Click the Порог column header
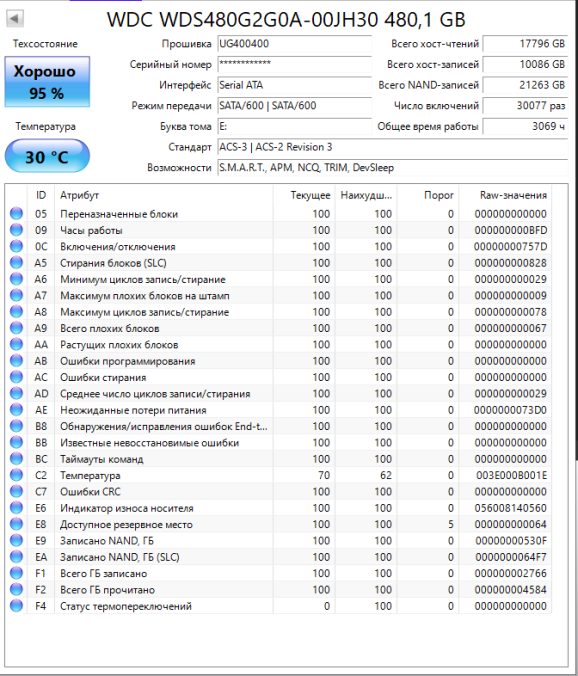Screen dimensions: 578x676 click(x=428, y=195)
